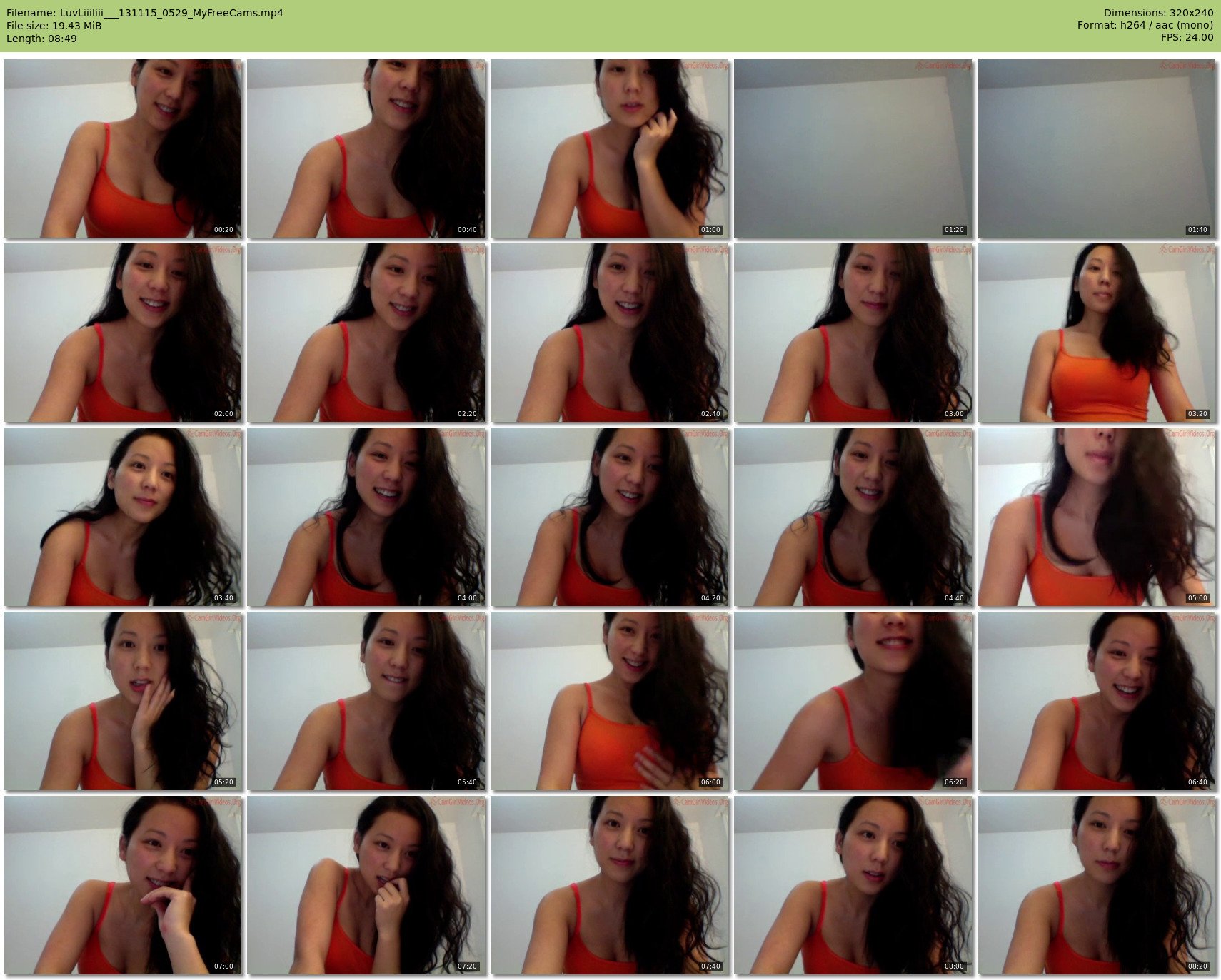Click the "Format: h264 / aac (mono)" text
This screenshot has width=1221, height=980.
click(x=1145, y=25)
